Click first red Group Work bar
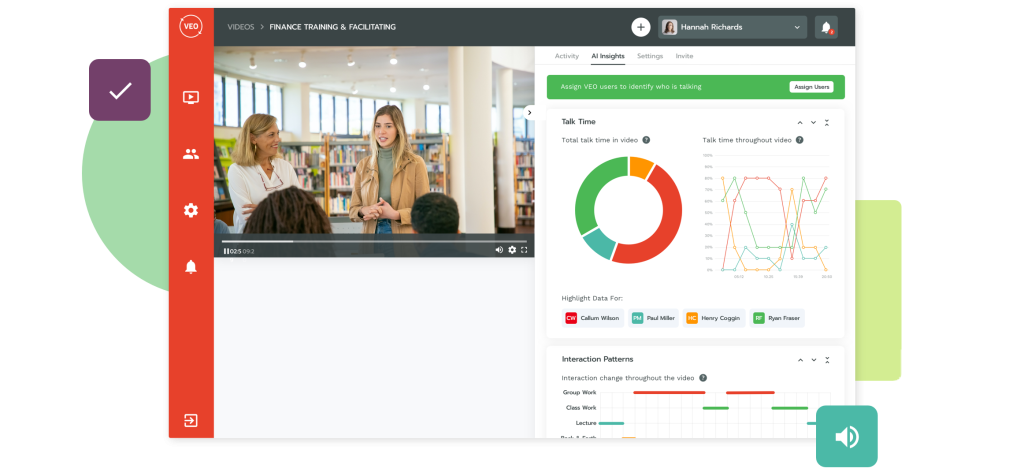1024x476 pixels. click(x=669, y=392)
